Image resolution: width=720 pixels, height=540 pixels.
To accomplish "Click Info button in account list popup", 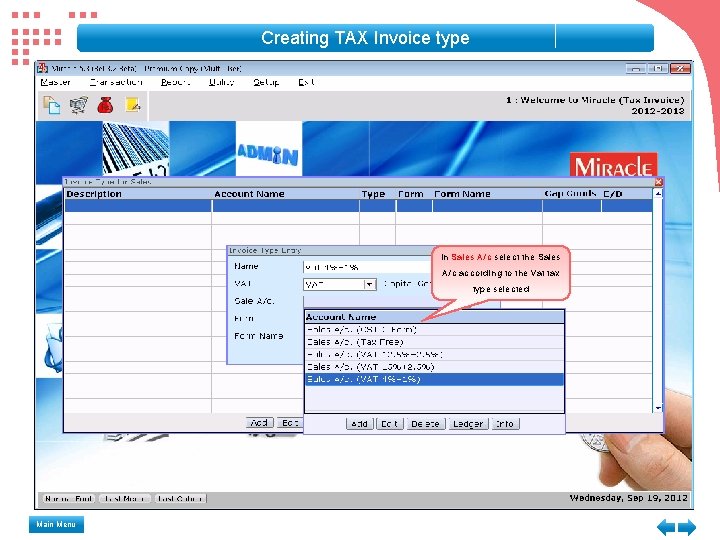I will pos(505,424).
